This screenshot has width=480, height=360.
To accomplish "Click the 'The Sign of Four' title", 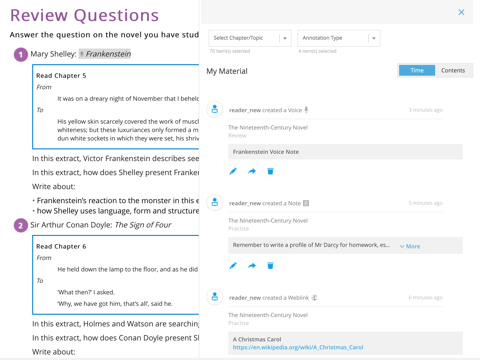I will pos(143,225).
